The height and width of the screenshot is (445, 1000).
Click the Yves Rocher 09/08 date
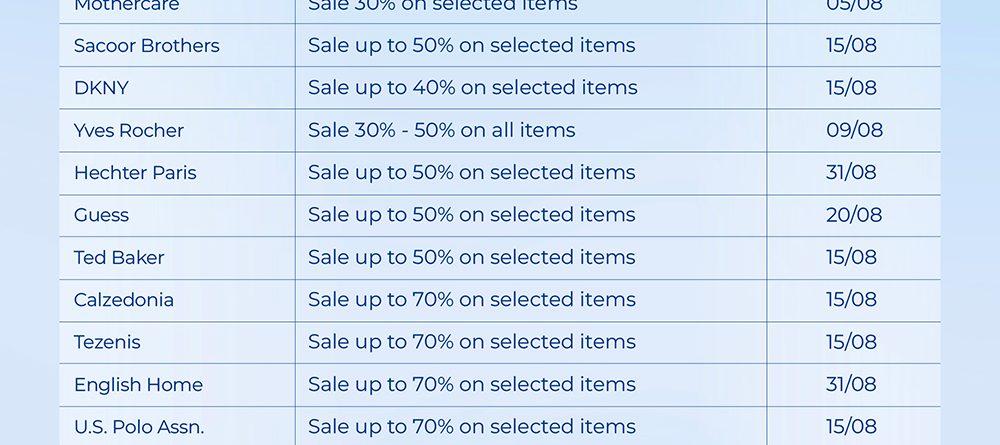click(854, 130)
